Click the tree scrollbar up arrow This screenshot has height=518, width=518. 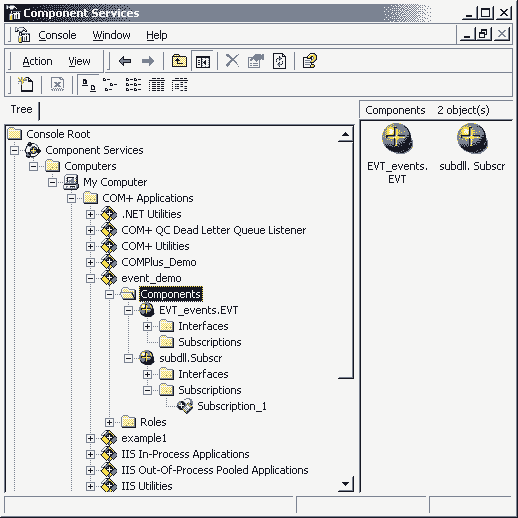[346, 135]
